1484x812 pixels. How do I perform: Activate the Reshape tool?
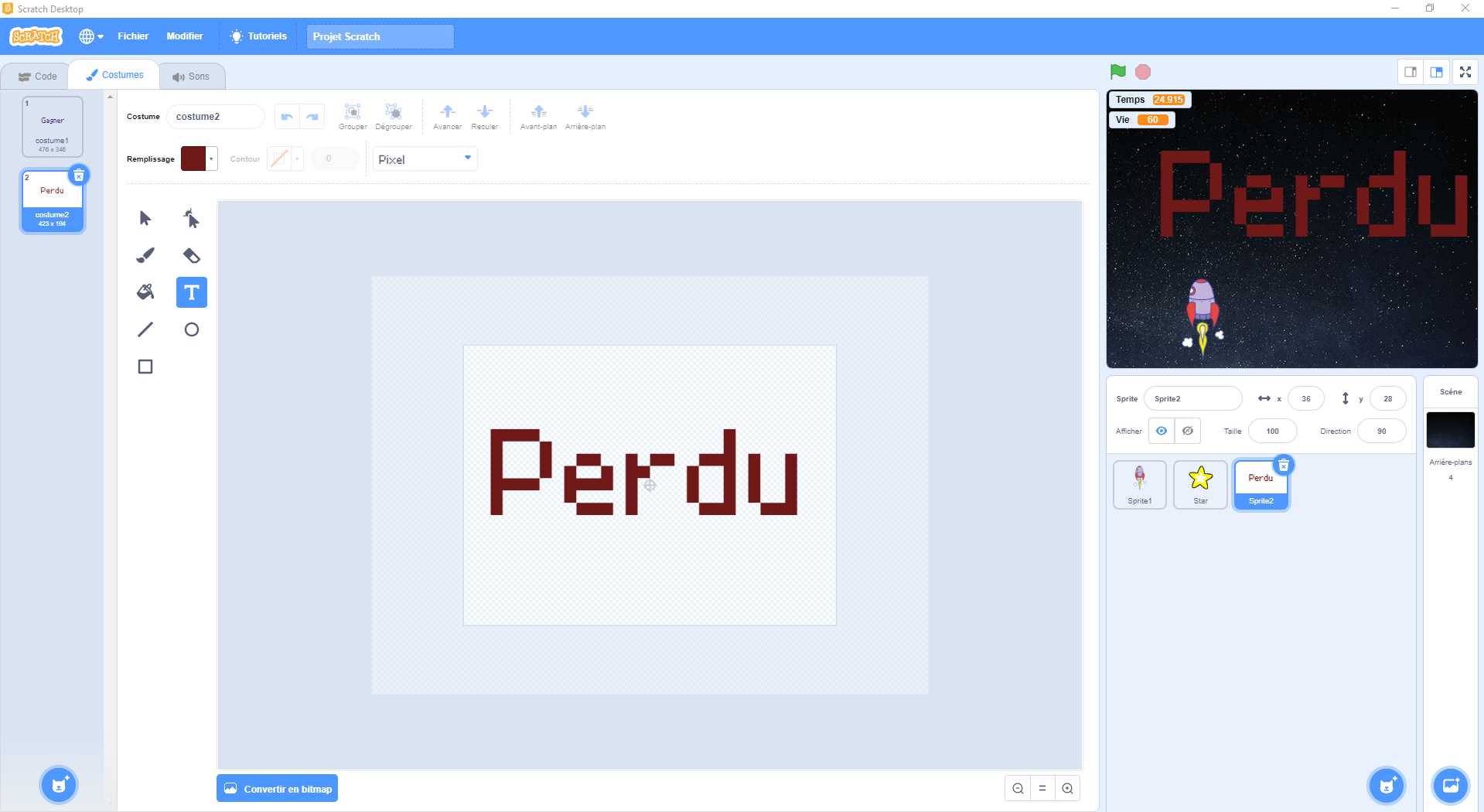(x=191, y=219)
